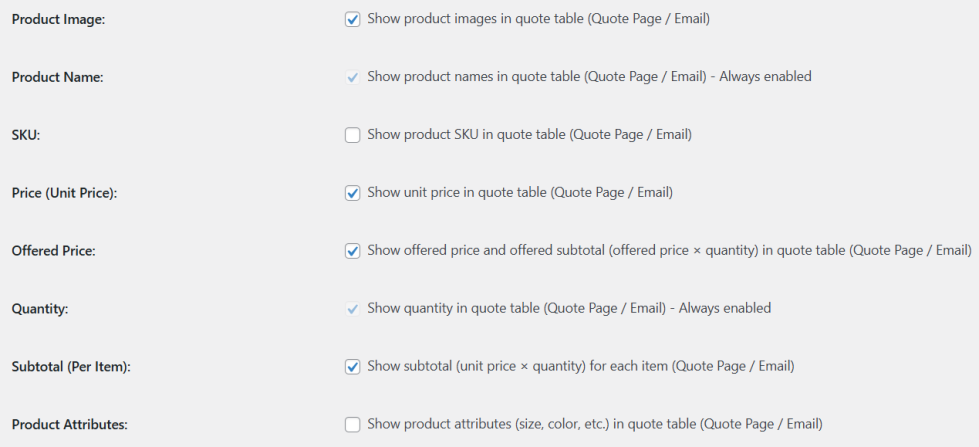
Task: Click the 'SKU:' row heading
Action: pos(26,135)
